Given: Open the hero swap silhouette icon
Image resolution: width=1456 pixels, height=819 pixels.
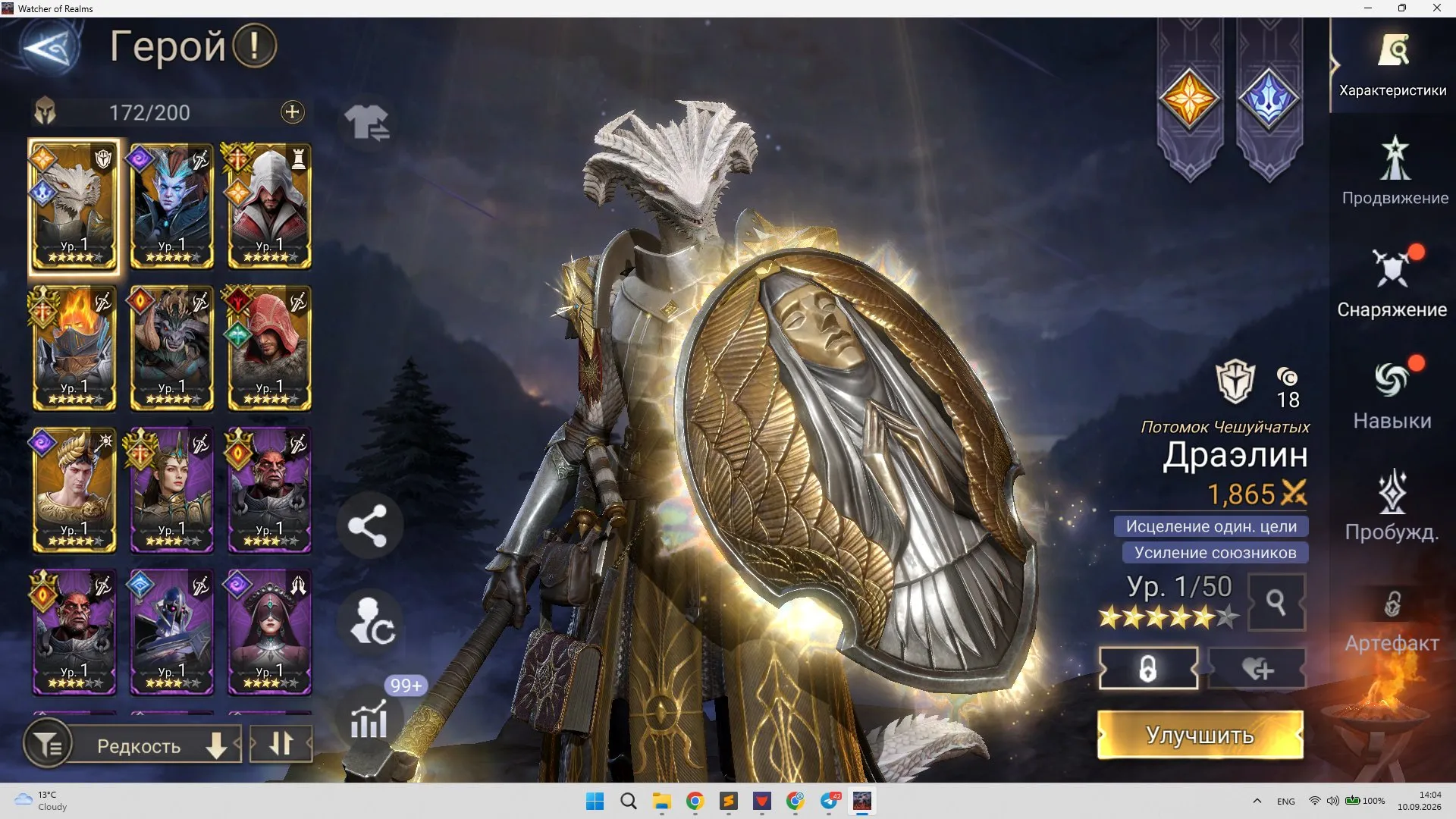Looking at the screenshot, I should pos(370,622).
